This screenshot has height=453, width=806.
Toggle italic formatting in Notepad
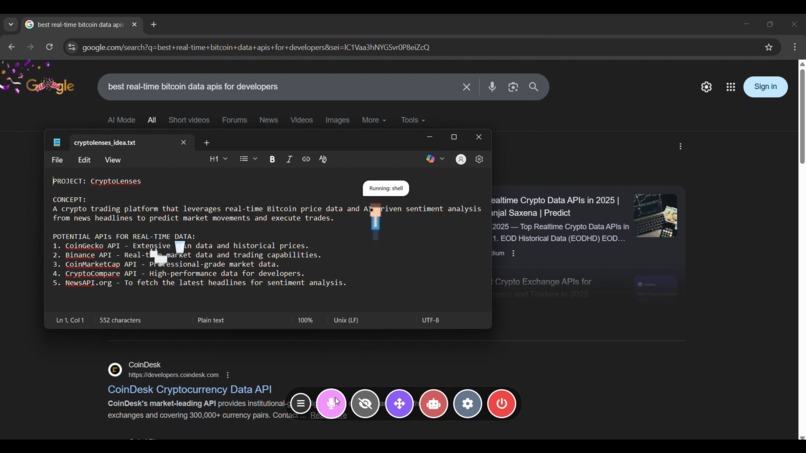tap(289, 159)
